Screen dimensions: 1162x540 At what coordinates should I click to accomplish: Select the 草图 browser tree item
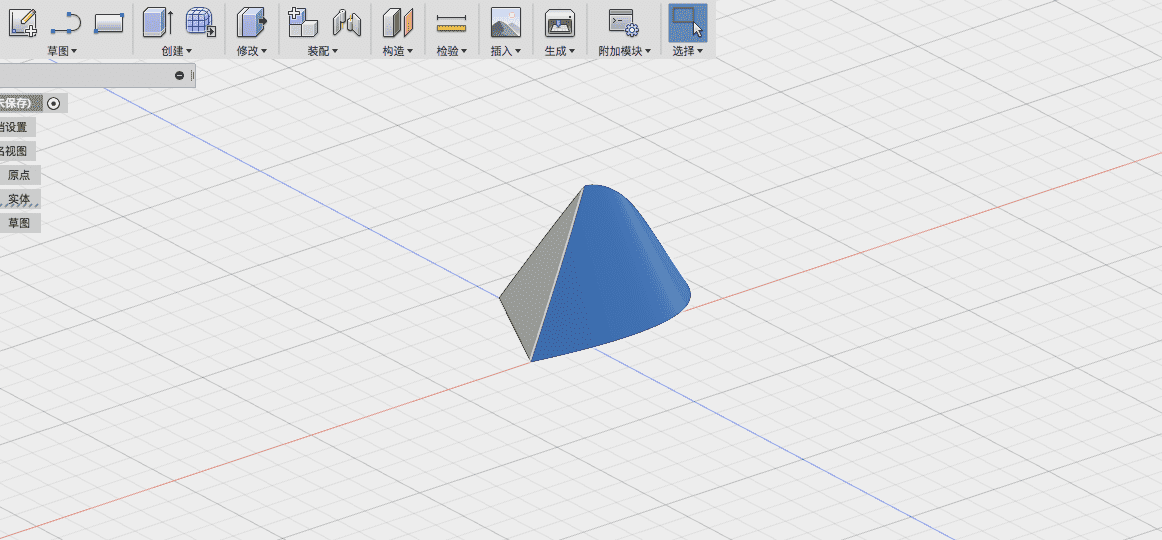click(x=20, y=223)
